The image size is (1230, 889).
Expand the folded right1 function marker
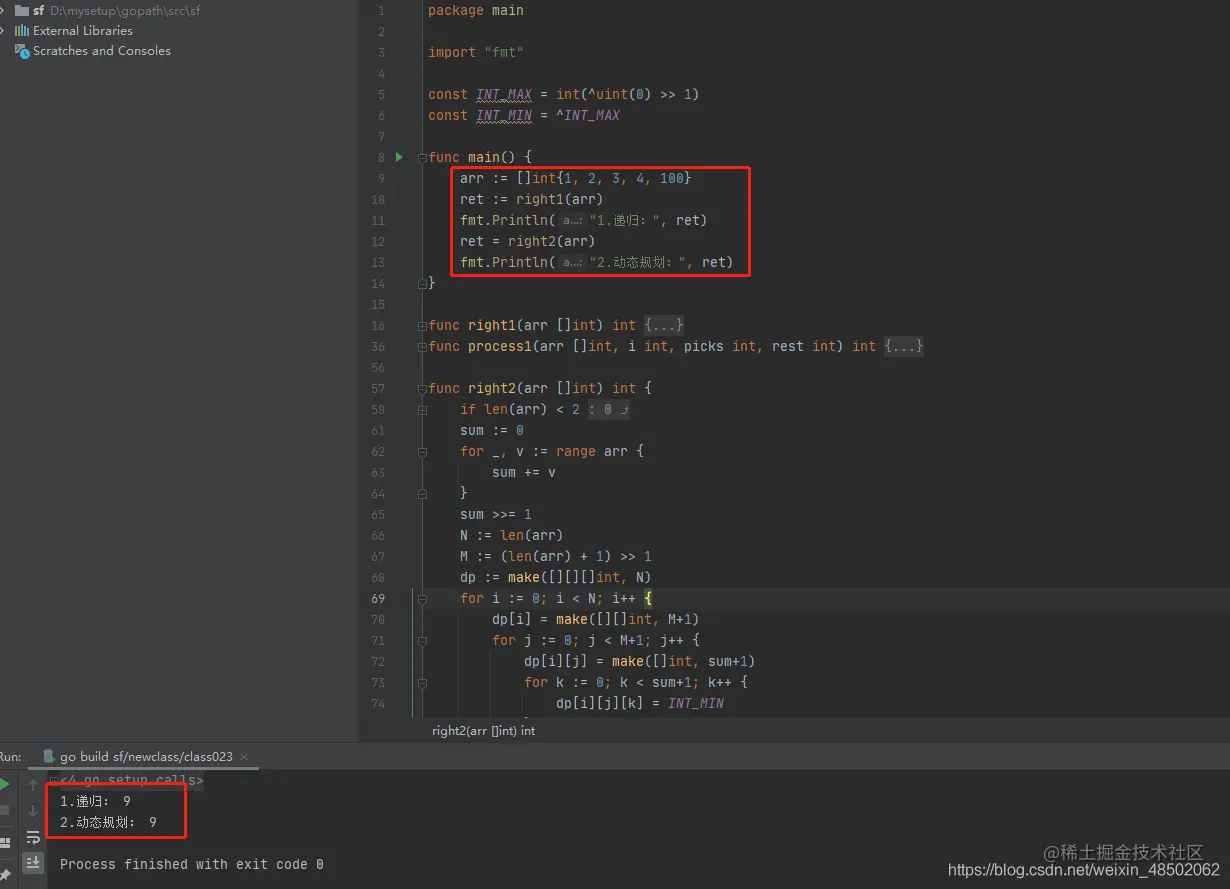[423, 325]
